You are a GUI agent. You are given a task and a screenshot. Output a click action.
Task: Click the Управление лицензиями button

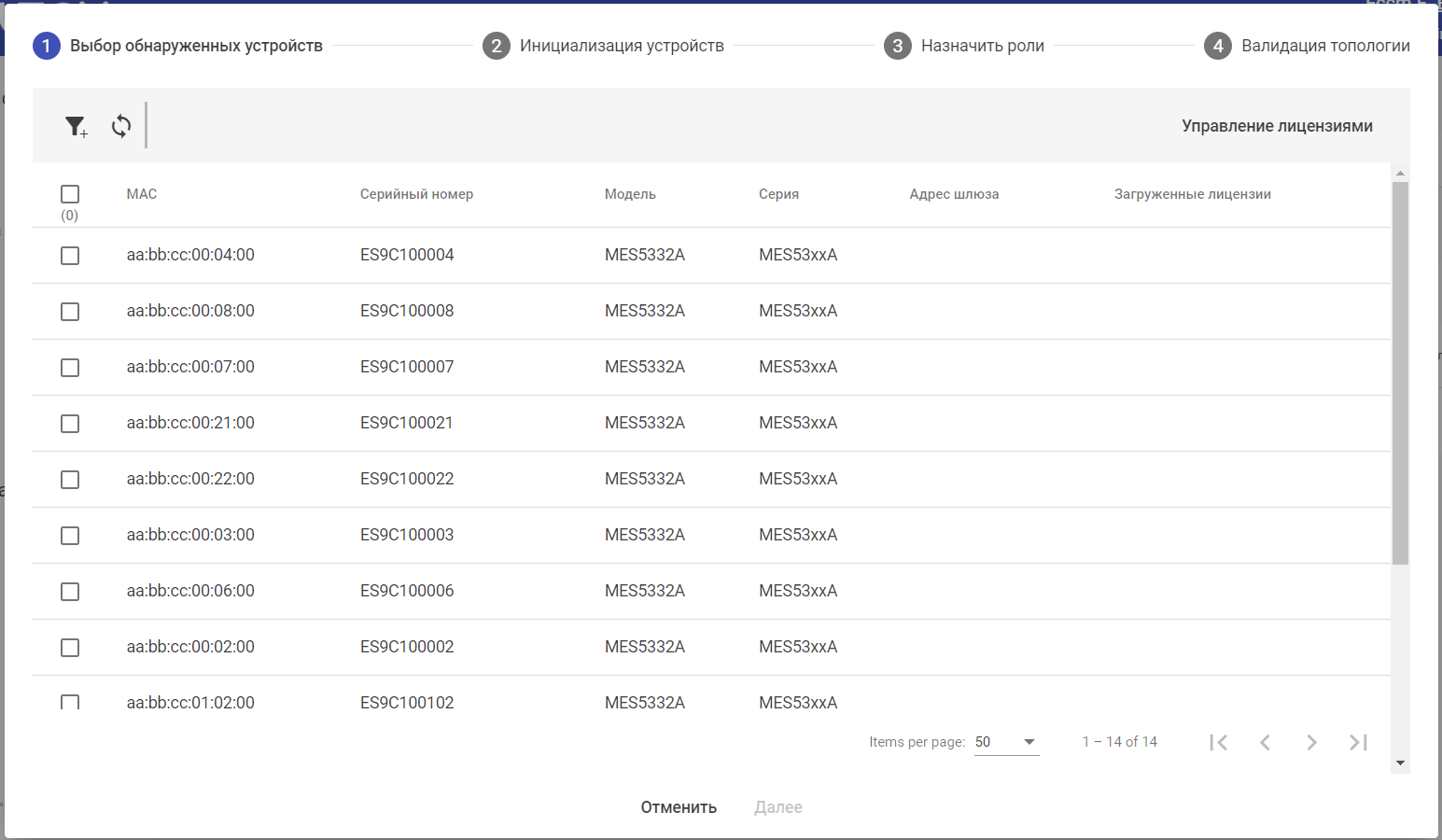point(1277,126)
